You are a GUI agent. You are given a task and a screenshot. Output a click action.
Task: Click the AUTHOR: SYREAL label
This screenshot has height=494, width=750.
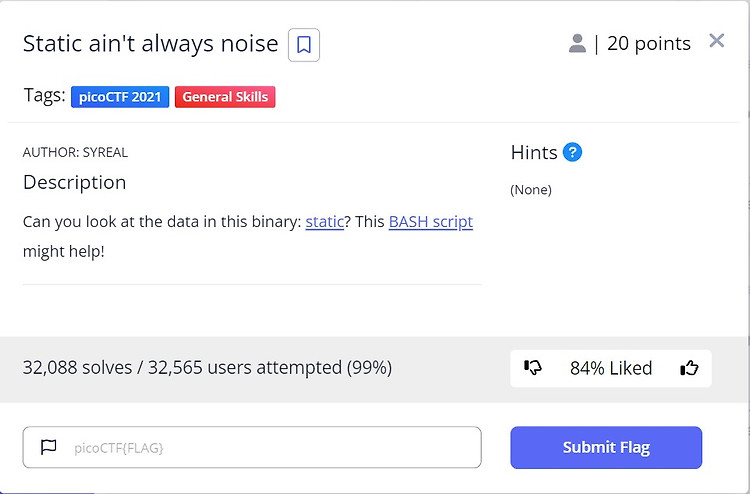pos(75,152)
